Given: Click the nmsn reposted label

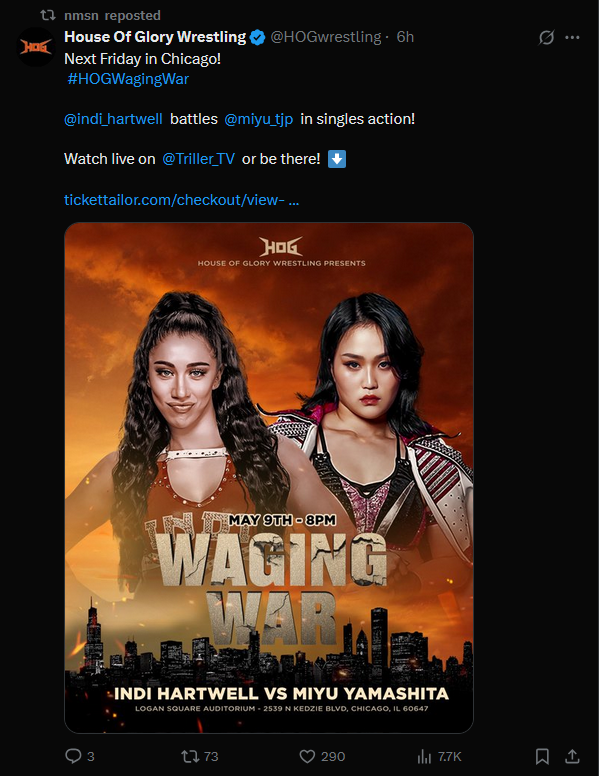Looking at the screenshot, I should coord(112,15).
